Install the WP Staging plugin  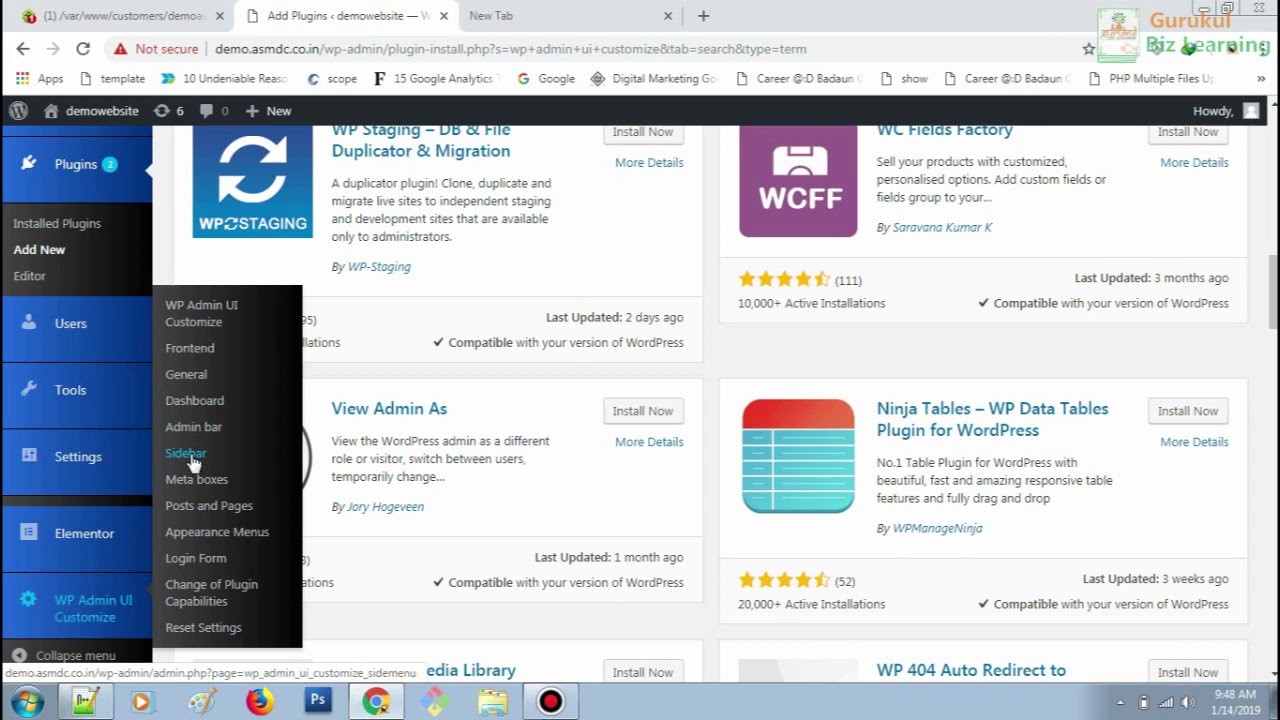(642, 132)
